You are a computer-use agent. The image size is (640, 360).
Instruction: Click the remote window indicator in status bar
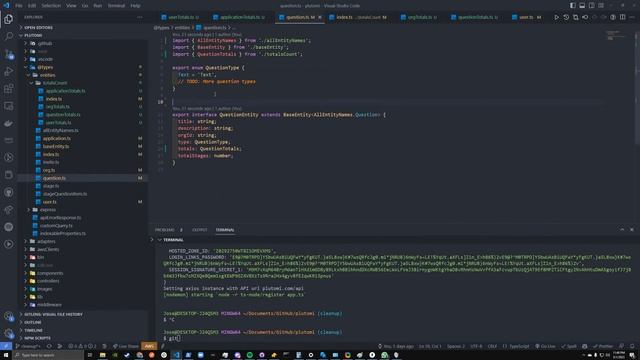click(x=6, y=346)
